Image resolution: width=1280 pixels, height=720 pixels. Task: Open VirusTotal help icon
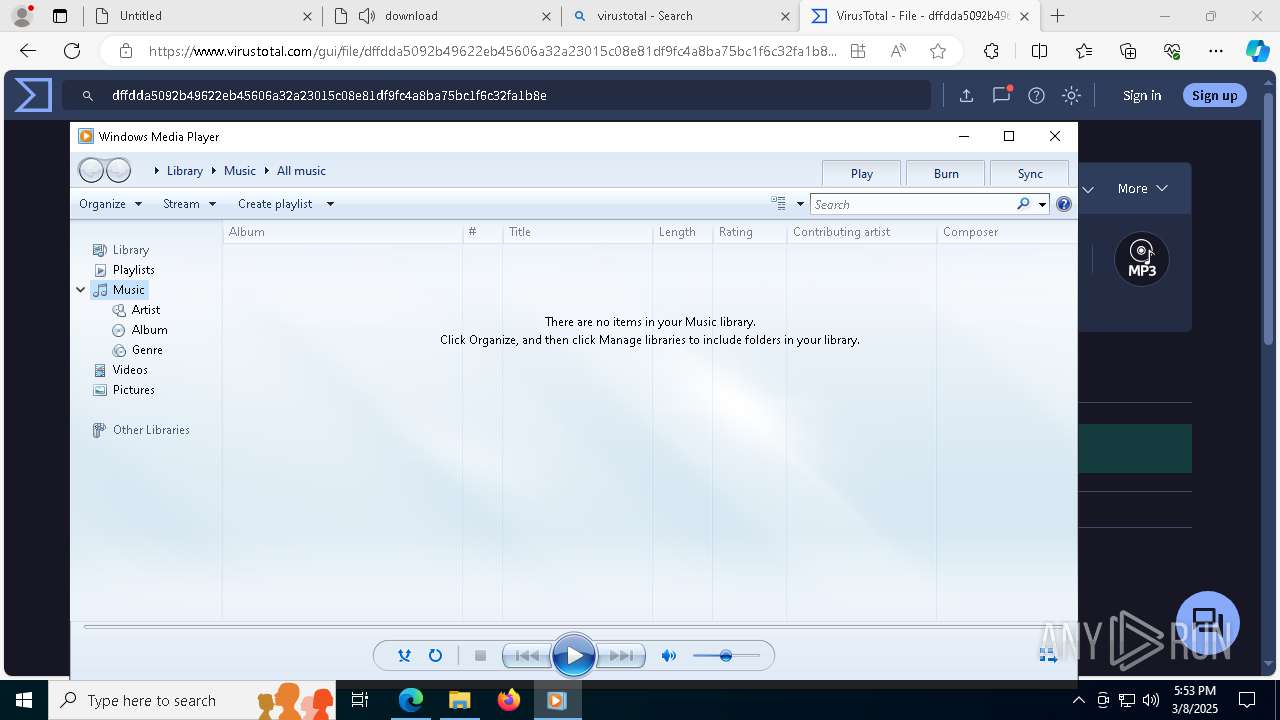click(1036, 95)
